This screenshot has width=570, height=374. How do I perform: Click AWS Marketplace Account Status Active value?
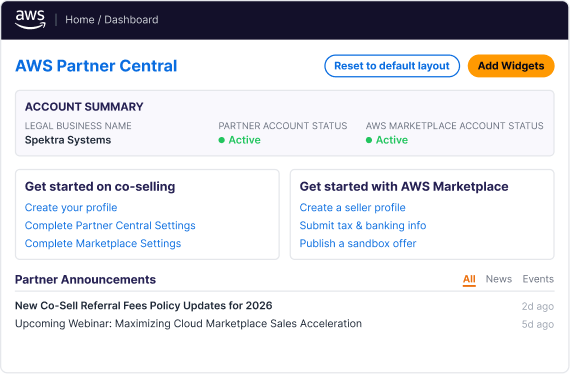[387, 140]
